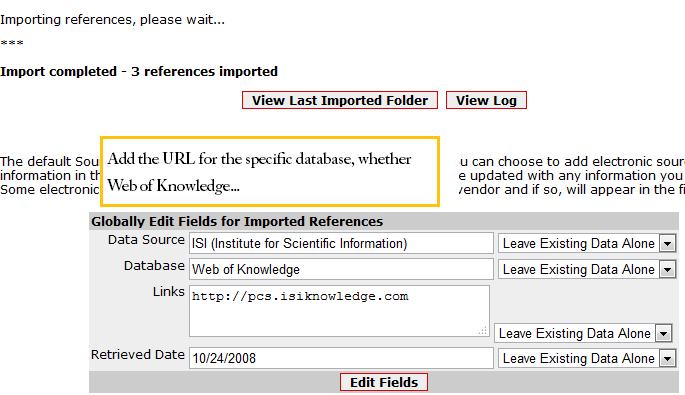Click the View Log button
This screenshot has width=685, height=395.
pyautogui.click(x=486, y=100)
